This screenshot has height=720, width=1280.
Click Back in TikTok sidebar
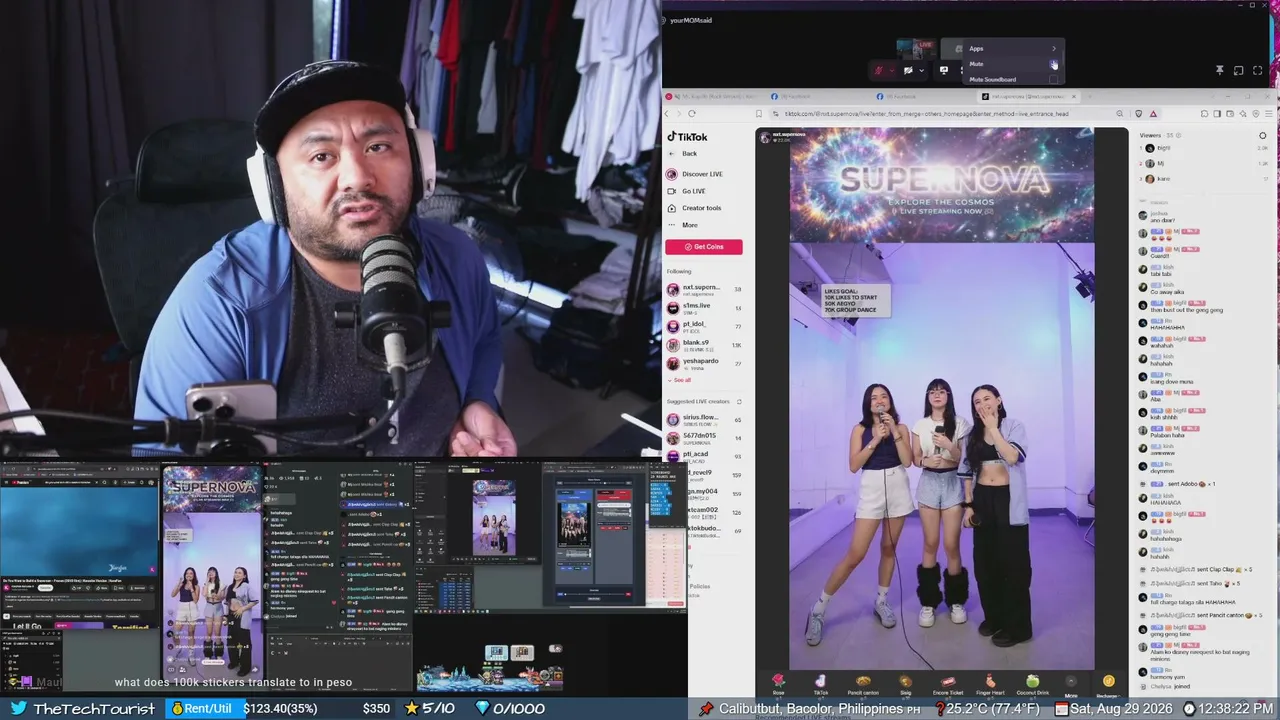(x=682, y=154)
